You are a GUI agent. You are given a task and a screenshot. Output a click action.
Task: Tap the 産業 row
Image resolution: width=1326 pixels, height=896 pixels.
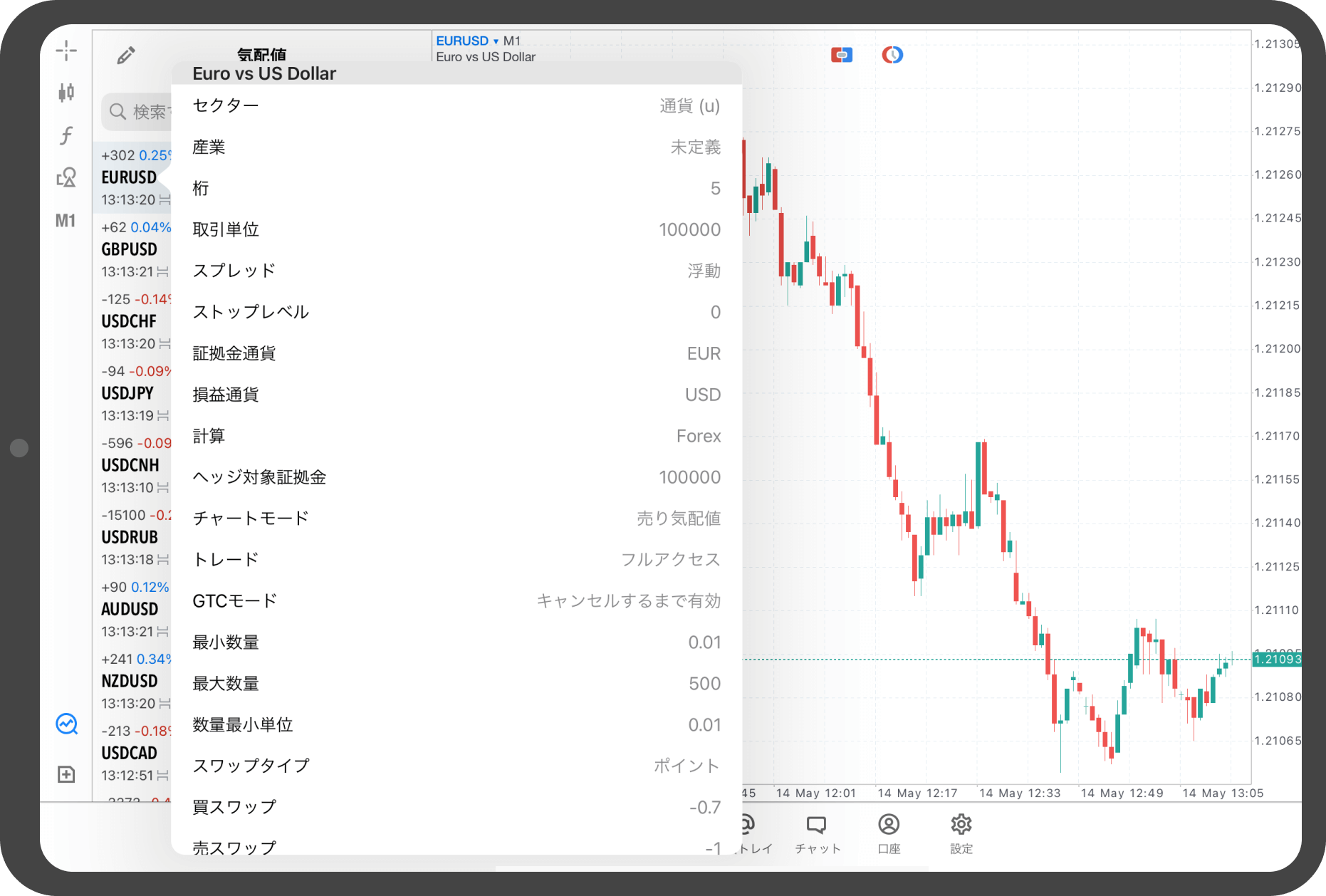tap(456, 147)
